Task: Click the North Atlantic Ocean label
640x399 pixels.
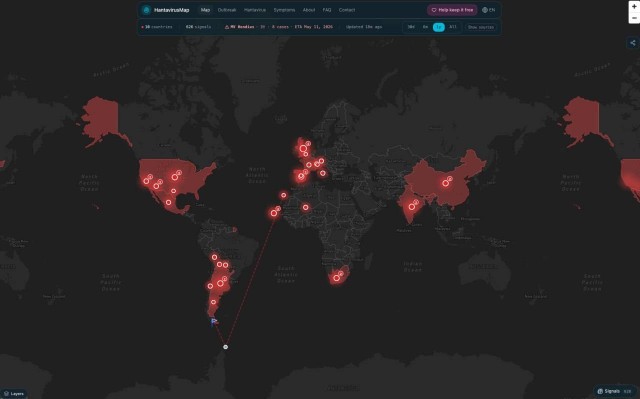Action: click(257, 175)
